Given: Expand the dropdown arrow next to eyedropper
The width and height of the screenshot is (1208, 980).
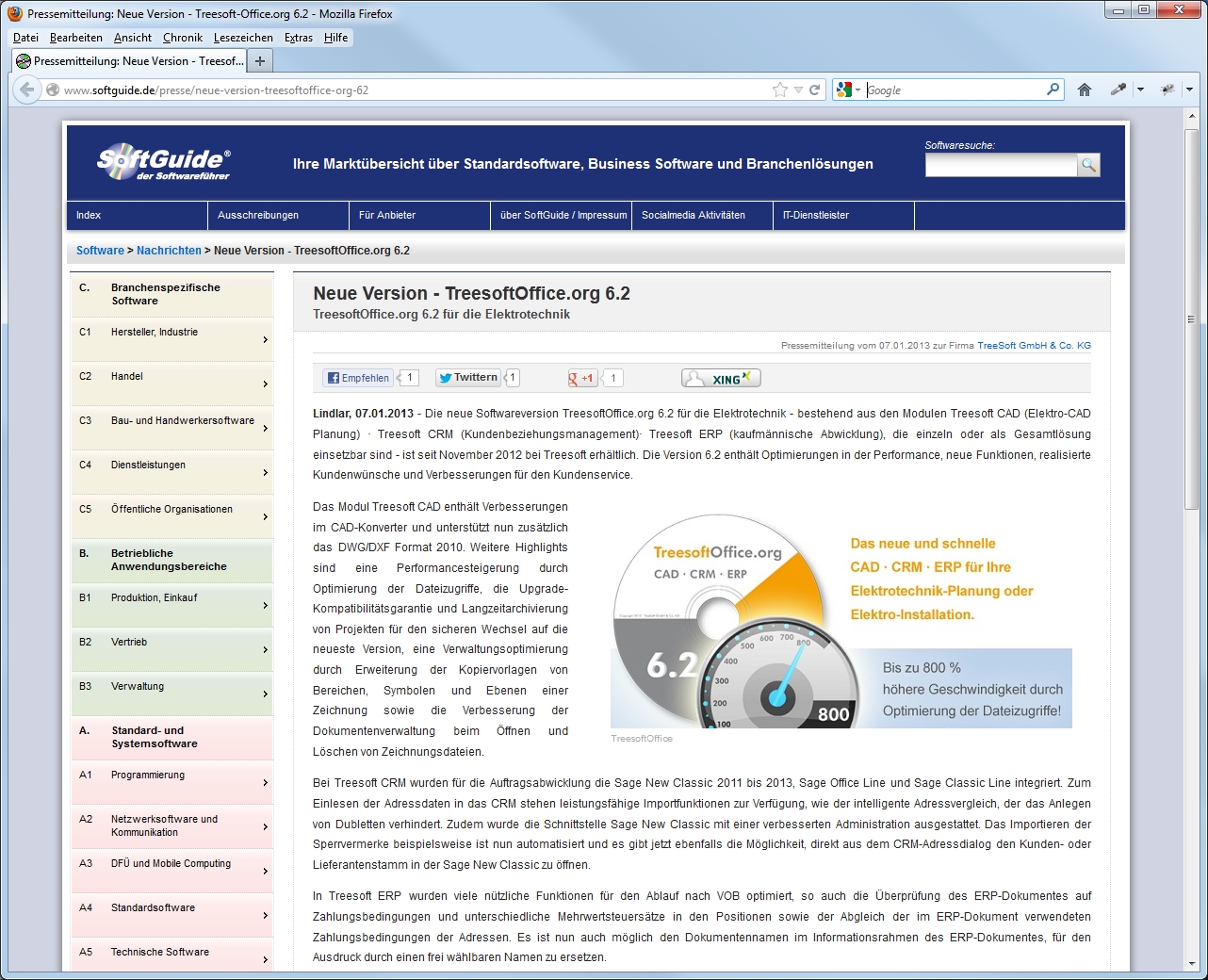Looking at the screenshot, I should point(1140,90).
